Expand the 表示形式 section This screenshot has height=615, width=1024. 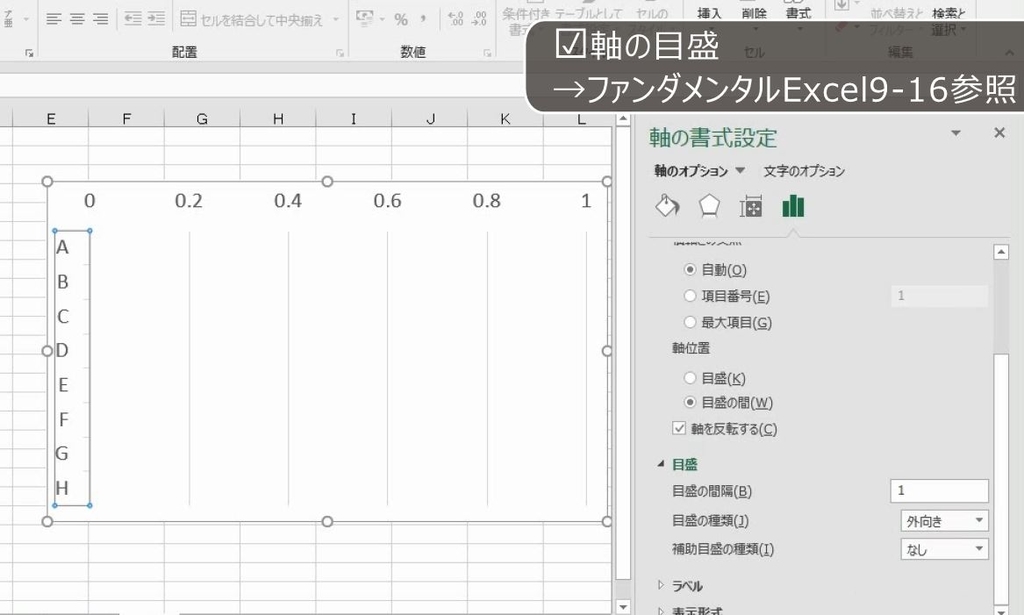660,610
